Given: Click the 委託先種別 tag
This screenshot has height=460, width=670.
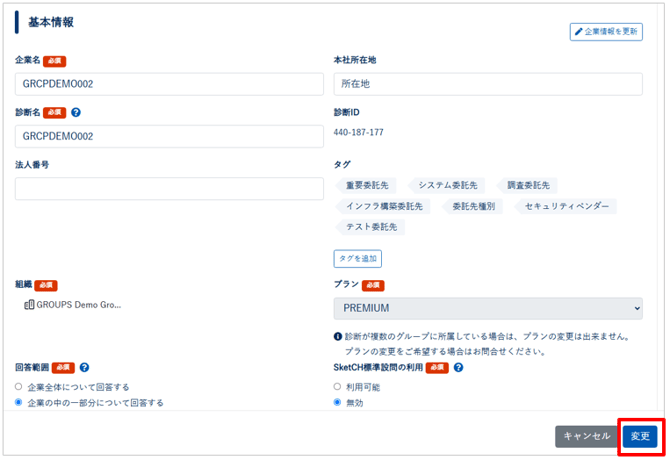Looking at the screenshot, I should (473, 206).
